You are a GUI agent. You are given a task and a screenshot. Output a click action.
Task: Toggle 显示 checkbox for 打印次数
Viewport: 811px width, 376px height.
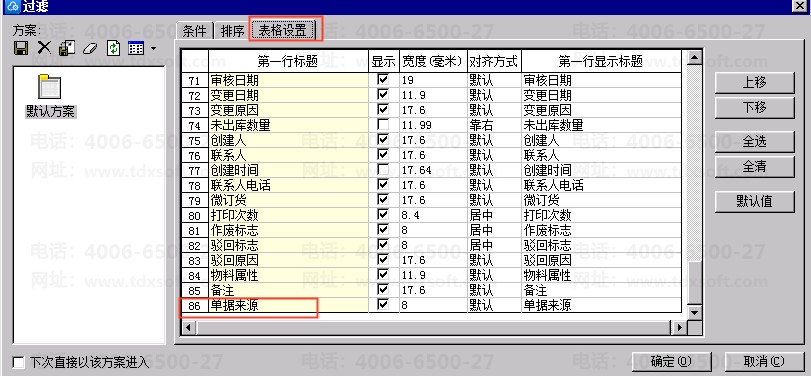pos(383,214)
